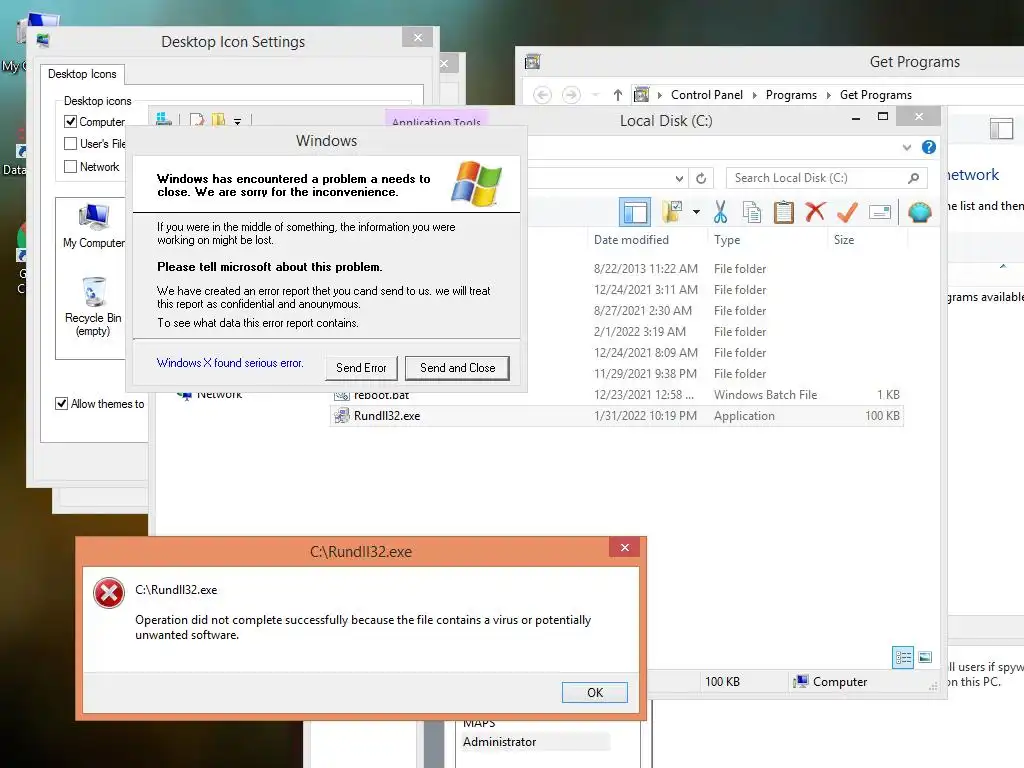Viewport: 1024px width, 768px height.
Task: Enable the Network desktop icon checkbox
Action: (x=71, y=167)
